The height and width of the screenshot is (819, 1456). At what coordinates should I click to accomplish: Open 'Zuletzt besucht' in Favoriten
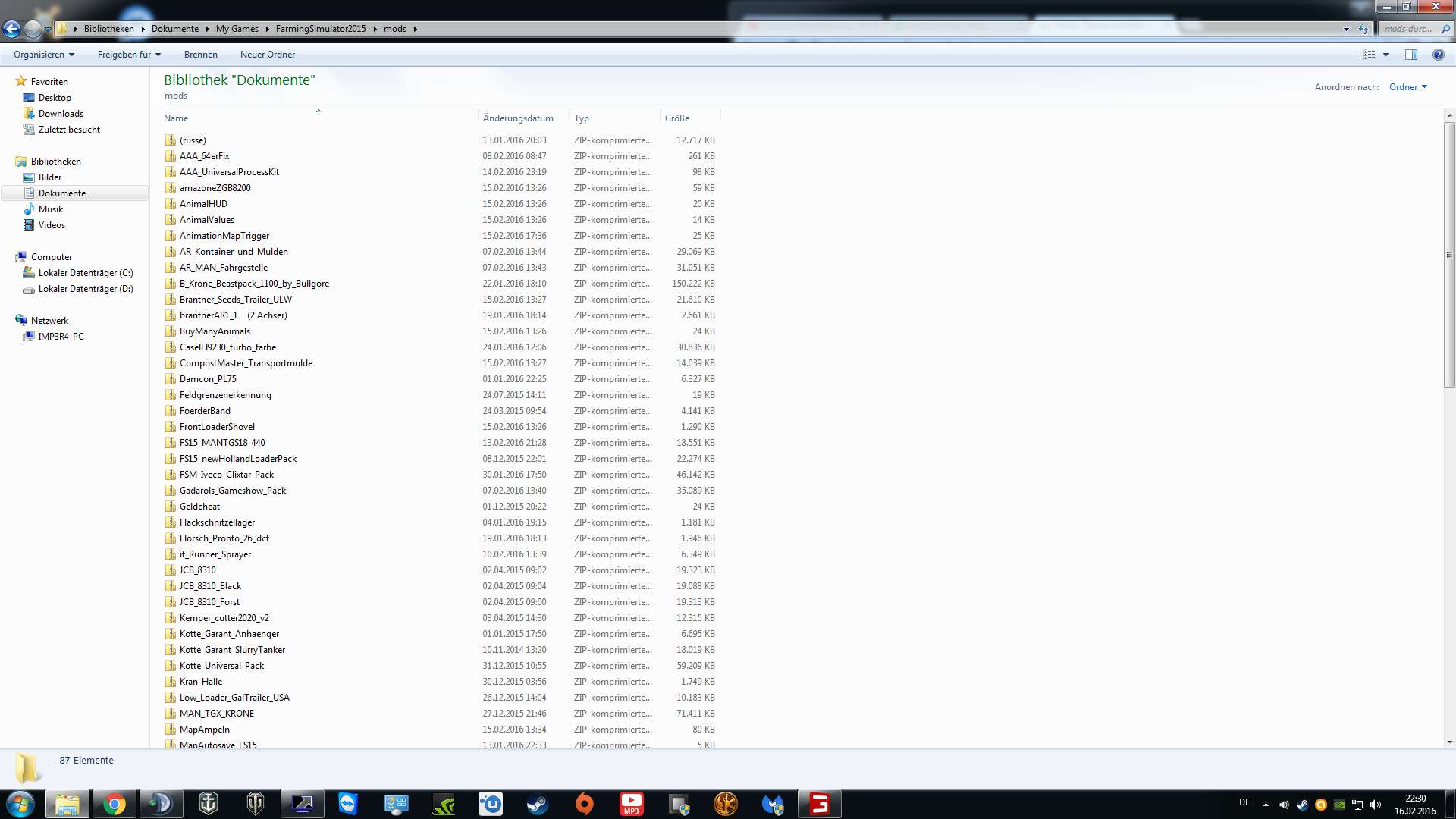click(69, 130)
